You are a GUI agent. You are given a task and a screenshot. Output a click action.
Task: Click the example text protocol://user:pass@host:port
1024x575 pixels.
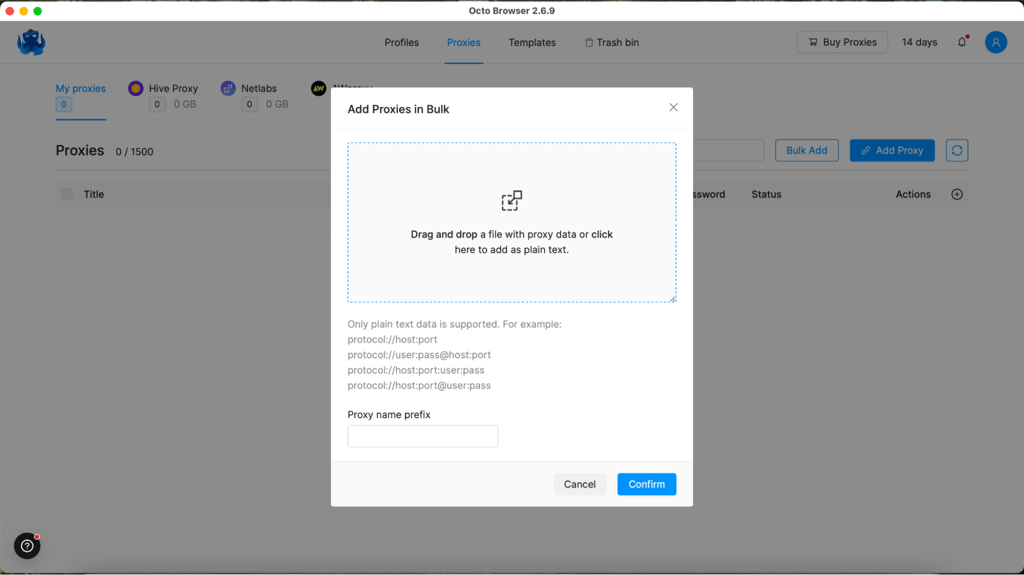pyautogui.click(x=419, y=355)
